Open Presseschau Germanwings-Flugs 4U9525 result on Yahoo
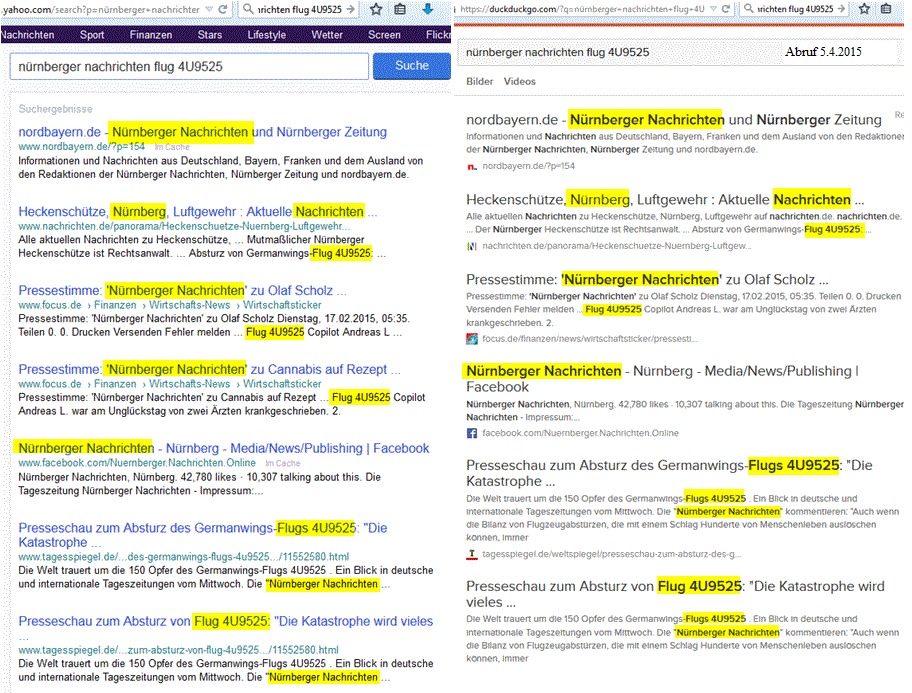This screenshot has width=912, height=693. tap(202, 535)
